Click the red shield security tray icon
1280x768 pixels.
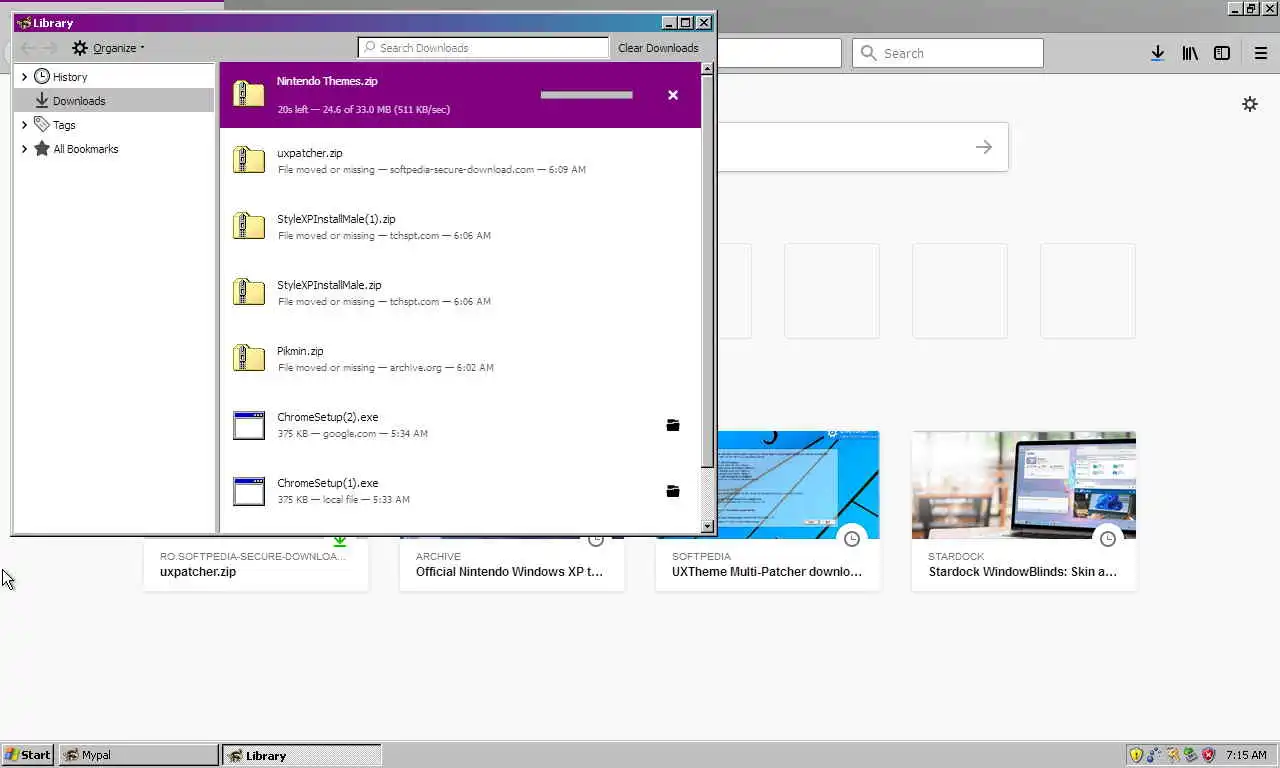click(1208, 755)
